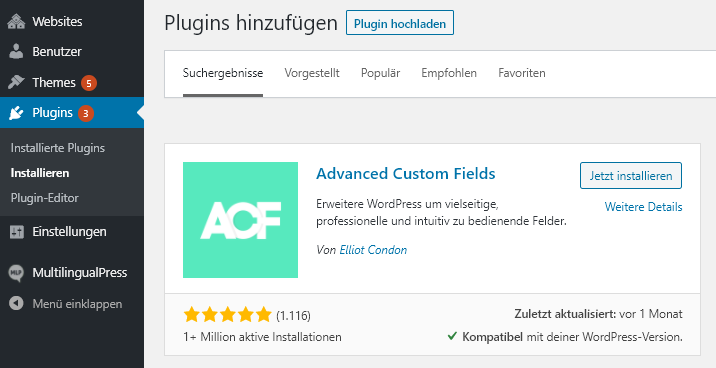
Task: Click the Themes update badge showing 5
Action: [x=89, y=83]
